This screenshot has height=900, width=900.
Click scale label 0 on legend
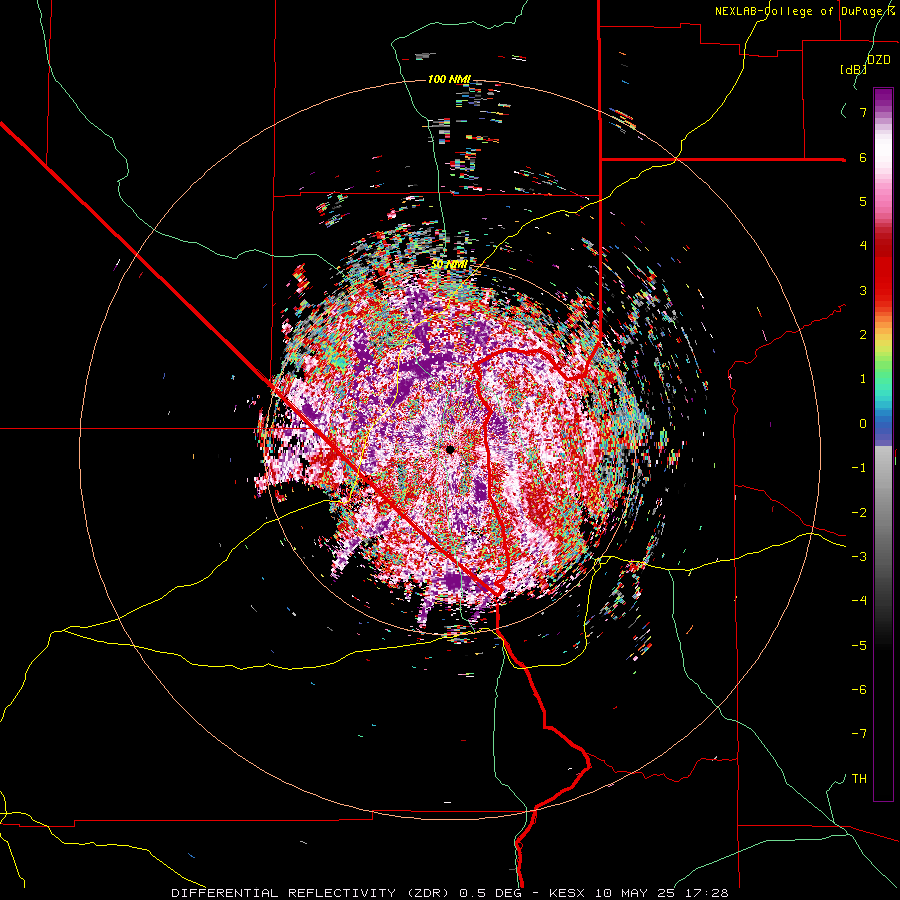coord(863,424)
